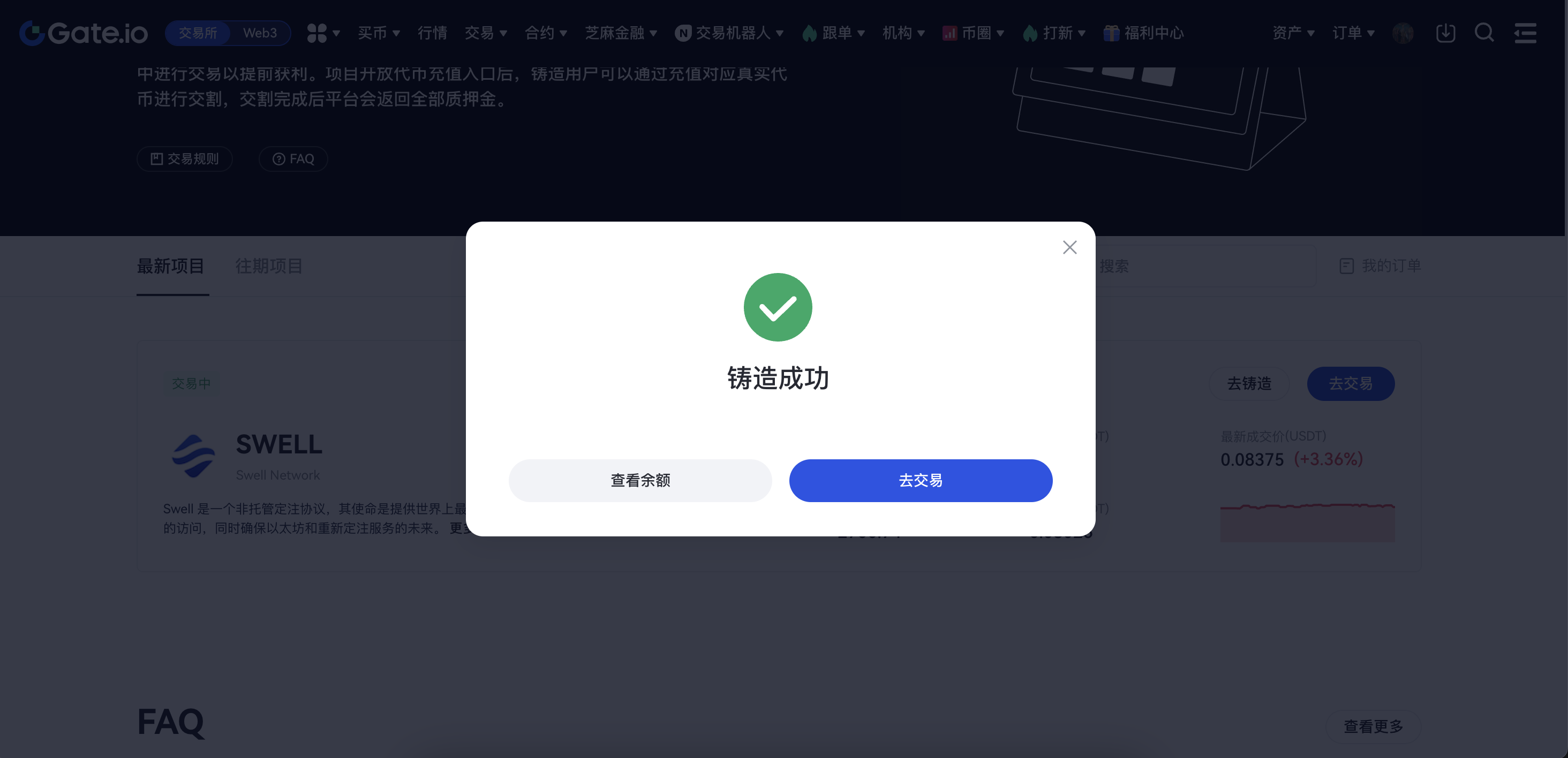Image resolution: width=1568 pixels, height=758 pixels.
Task: Open the hamburger menu icon at top right
Action: click(x=1525, y=33)
